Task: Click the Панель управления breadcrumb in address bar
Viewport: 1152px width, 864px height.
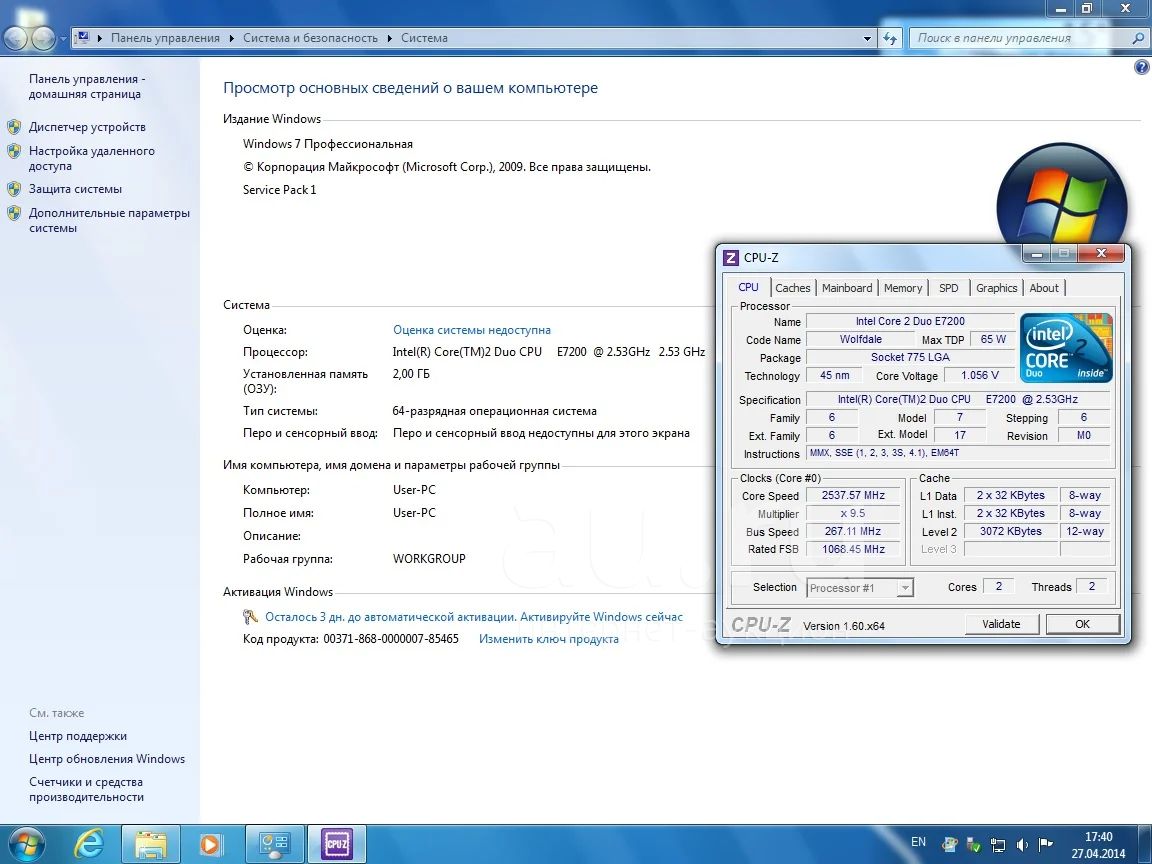Action: pos(165,38)
